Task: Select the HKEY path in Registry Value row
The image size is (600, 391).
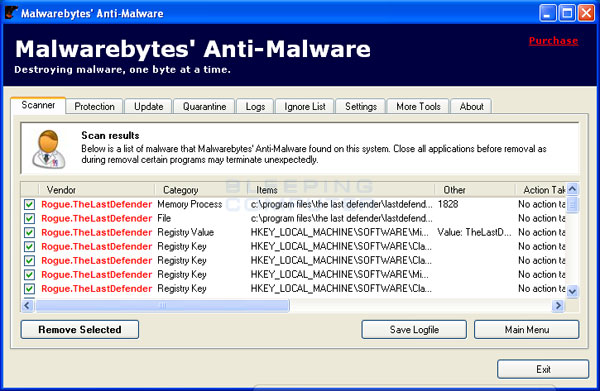Action: (x=340, y=233)
